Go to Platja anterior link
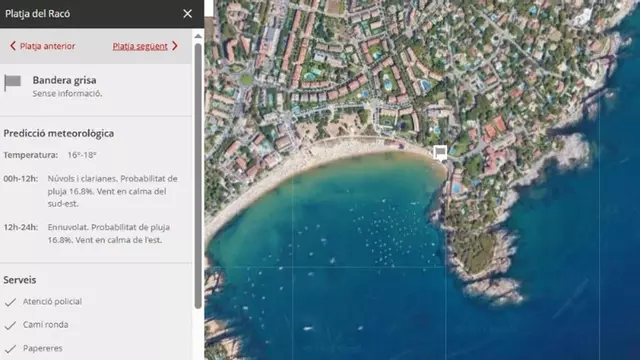640x360 pixels. pos(42,46)
